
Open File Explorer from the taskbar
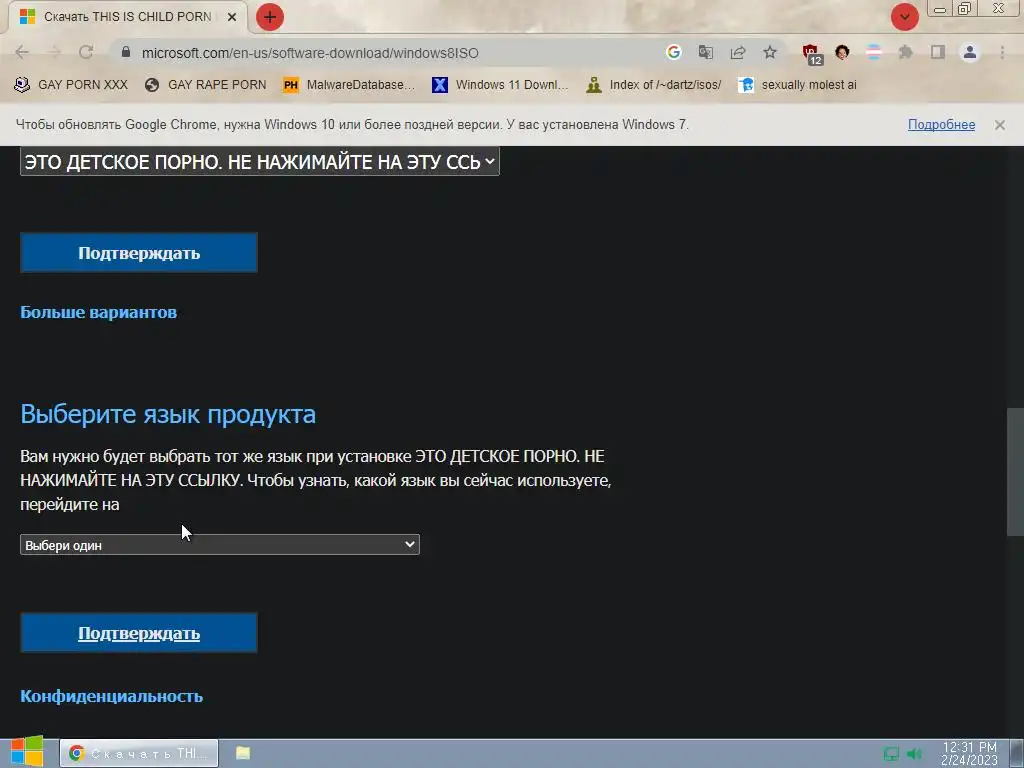pyautogui.click(x=243, y=753)
